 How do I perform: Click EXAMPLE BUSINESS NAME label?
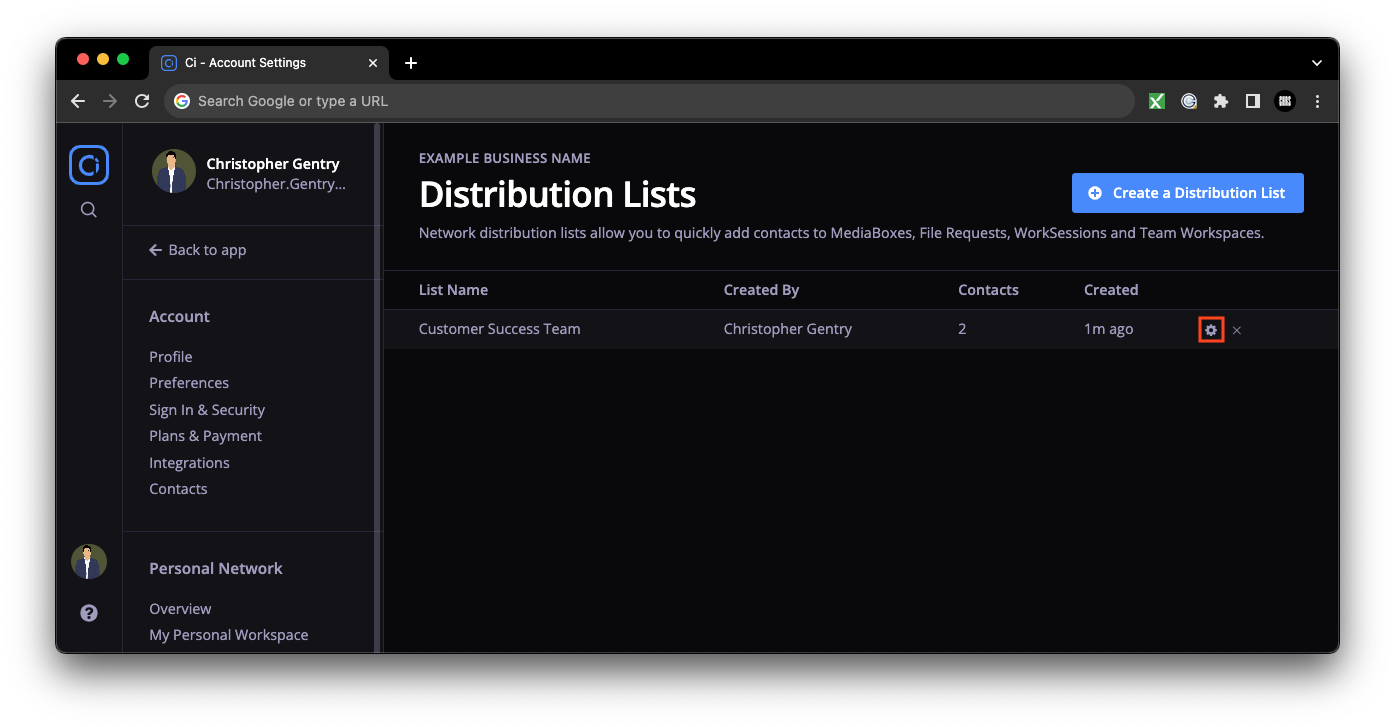pos(505,158)
